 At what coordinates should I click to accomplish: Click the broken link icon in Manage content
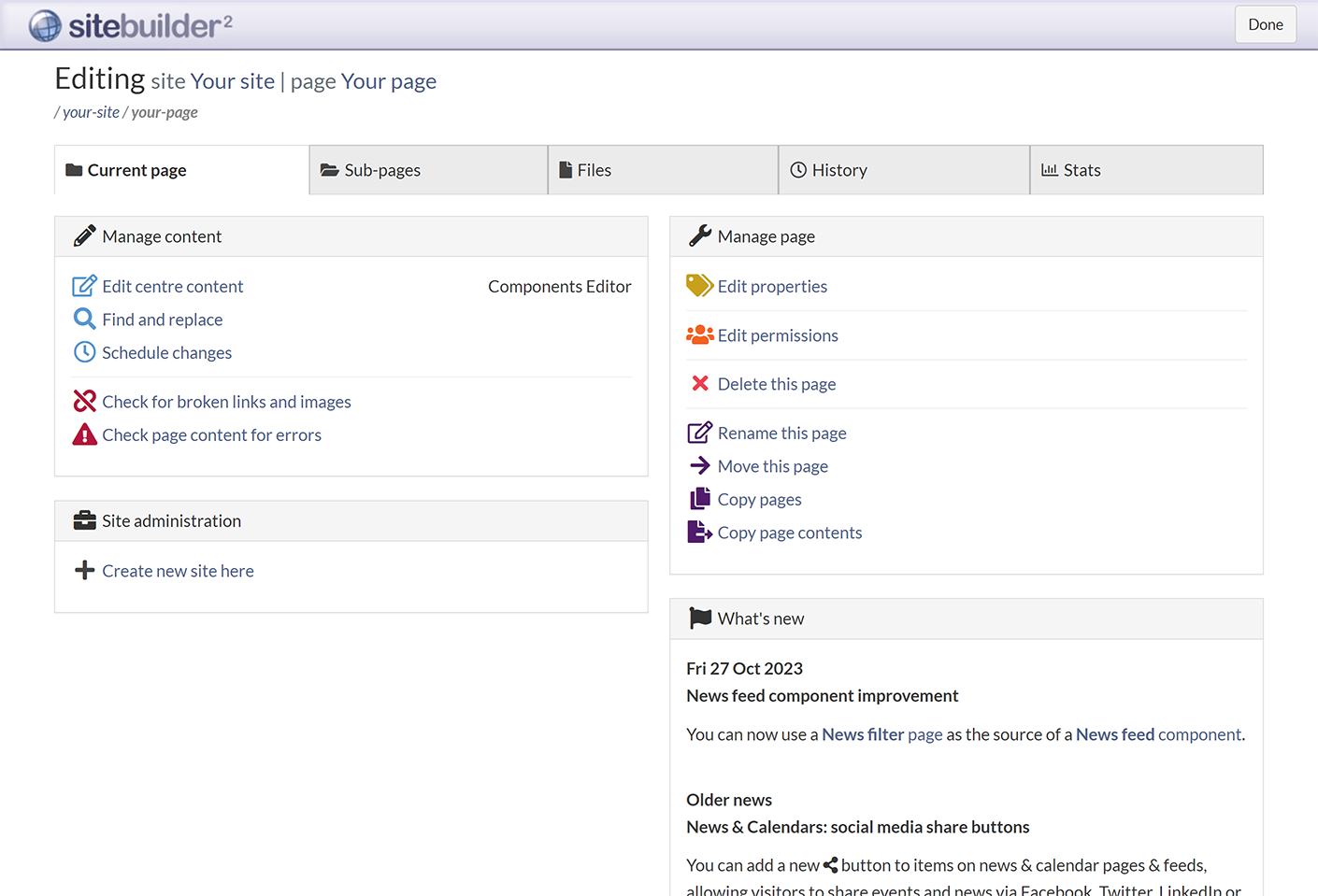(84, 401)
